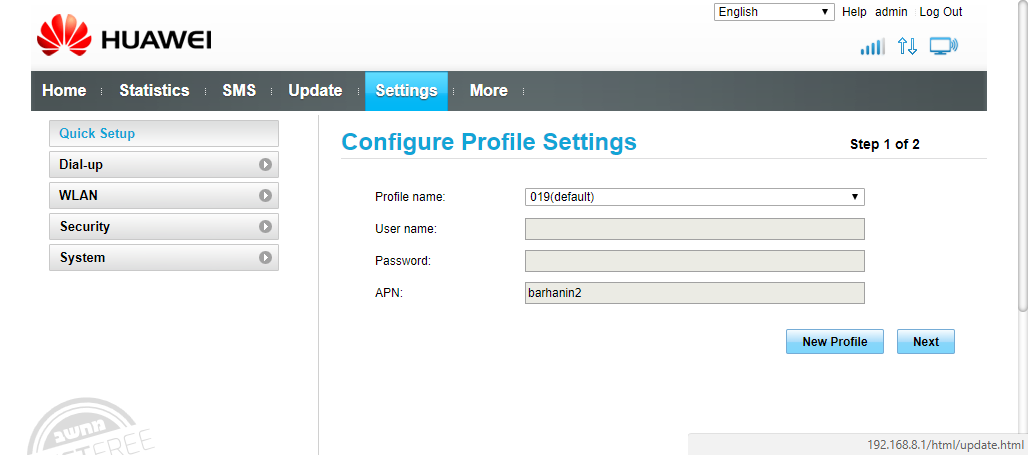1028x455 pixels.
Task: Click the data transfer arrows icon
Action: (907, 46)
